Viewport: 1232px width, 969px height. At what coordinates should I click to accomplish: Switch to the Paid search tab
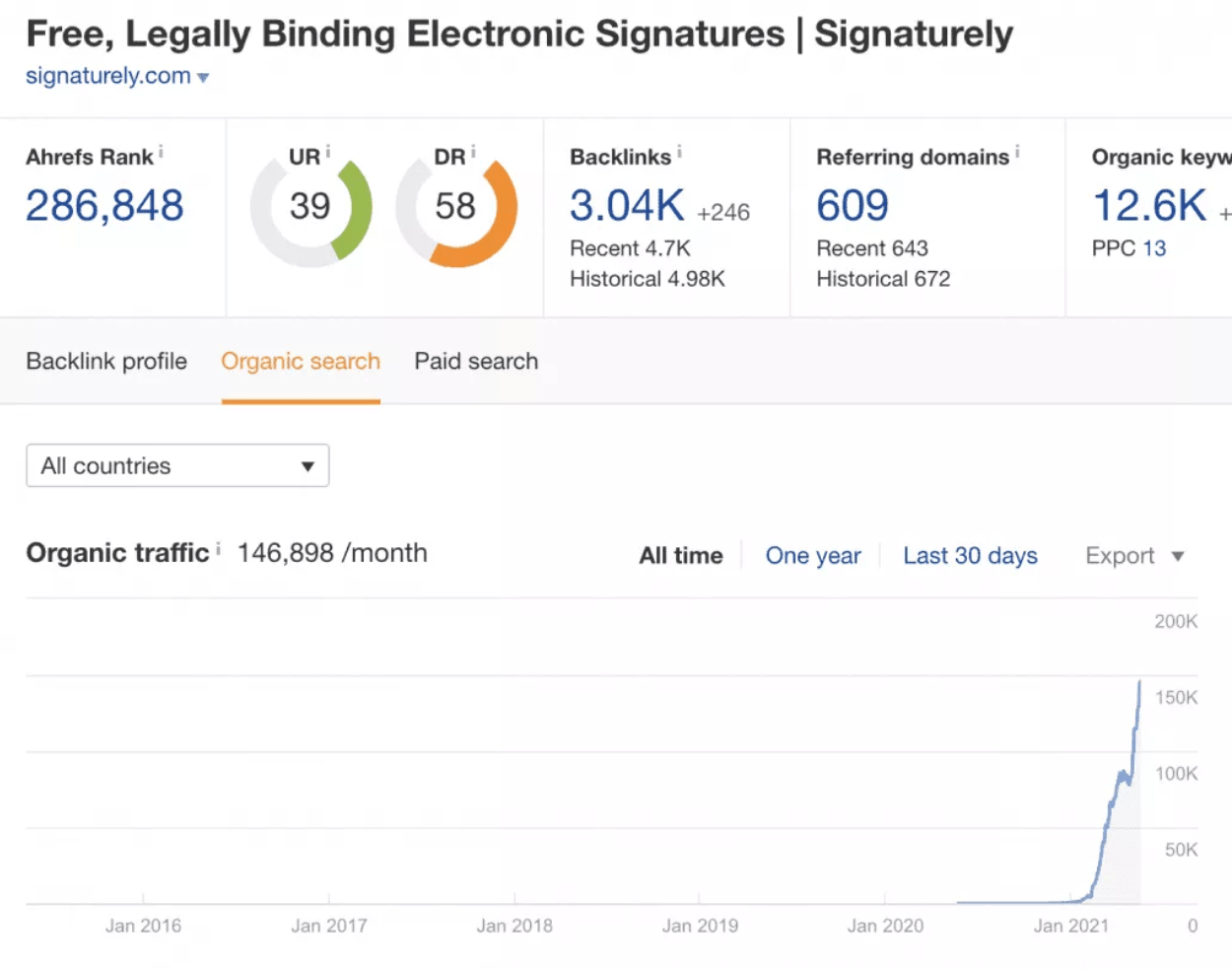[x=476, y=361]
